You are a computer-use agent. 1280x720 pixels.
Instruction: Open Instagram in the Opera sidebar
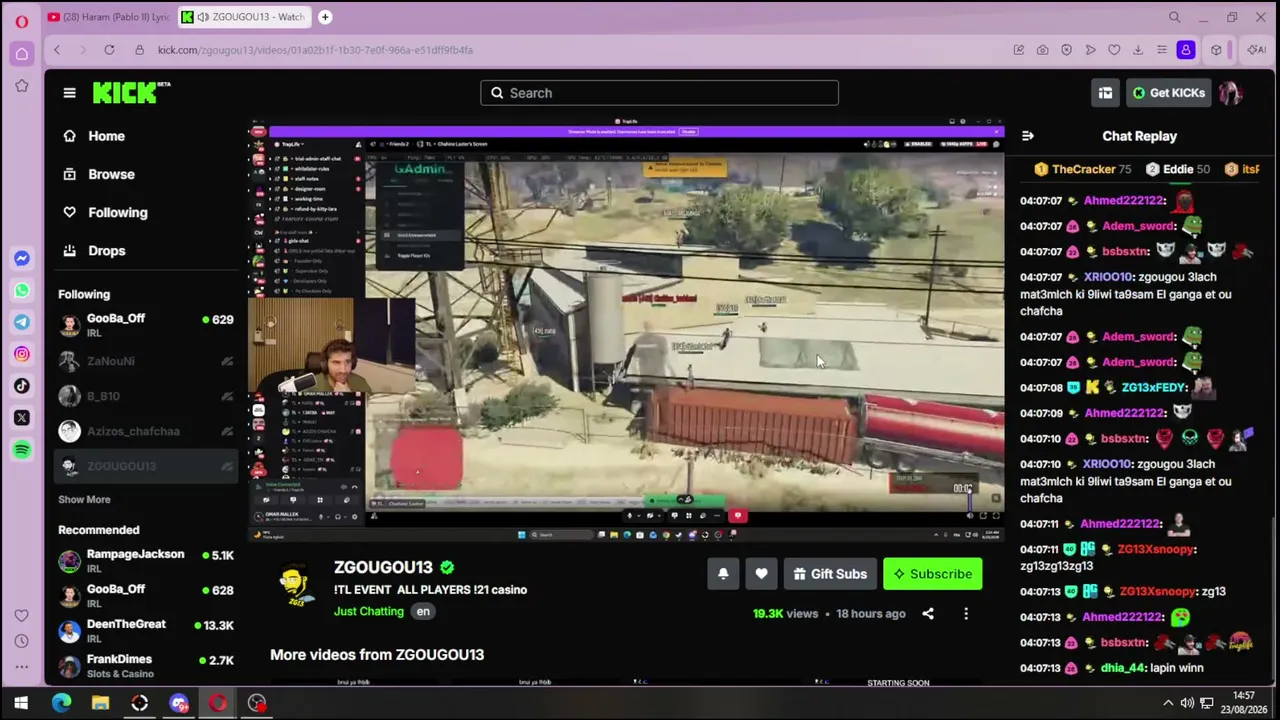[x=22, y=354]
